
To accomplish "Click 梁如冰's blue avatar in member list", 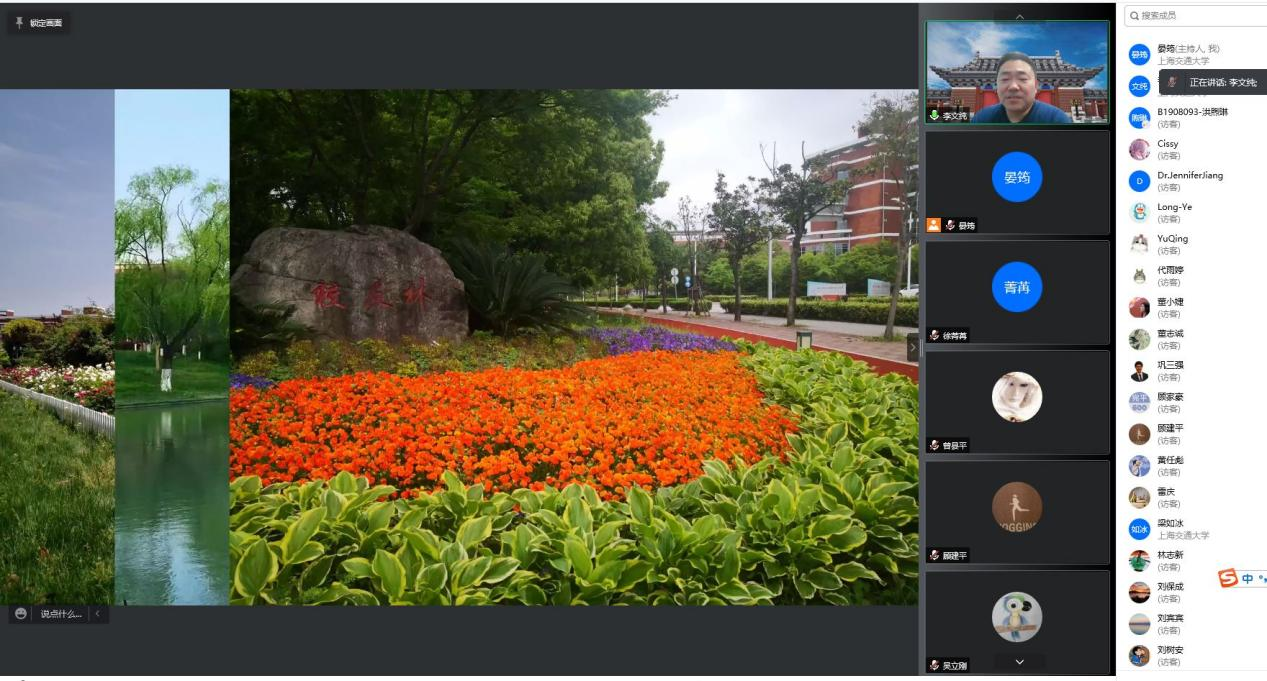I will (1139, 529).
